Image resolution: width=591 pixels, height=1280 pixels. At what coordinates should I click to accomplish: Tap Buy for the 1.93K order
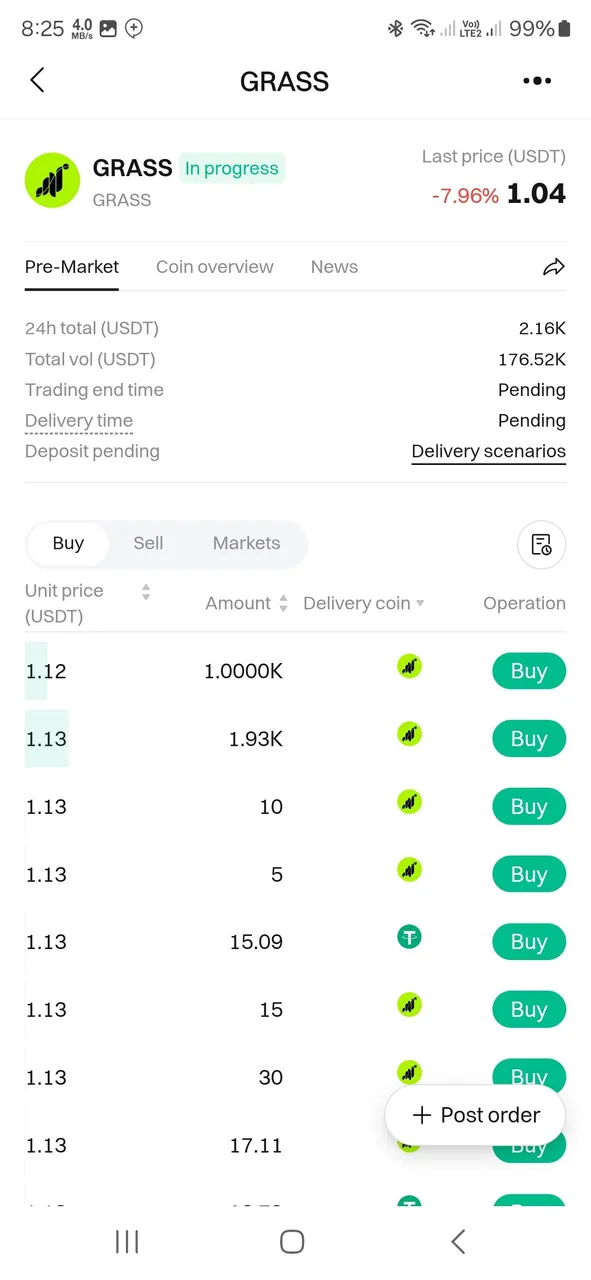529,739
